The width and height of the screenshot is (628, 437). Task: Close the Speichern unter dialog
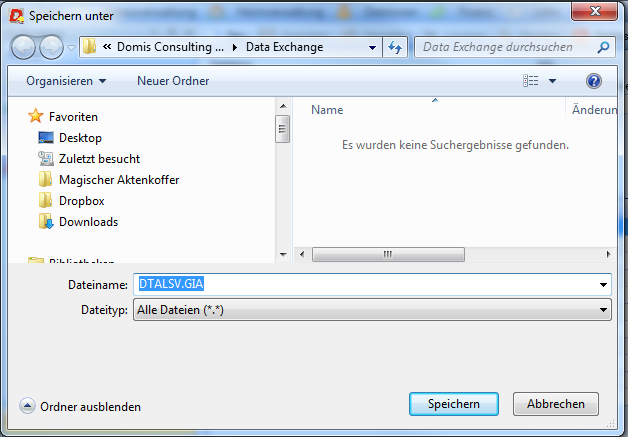point(594,11)
